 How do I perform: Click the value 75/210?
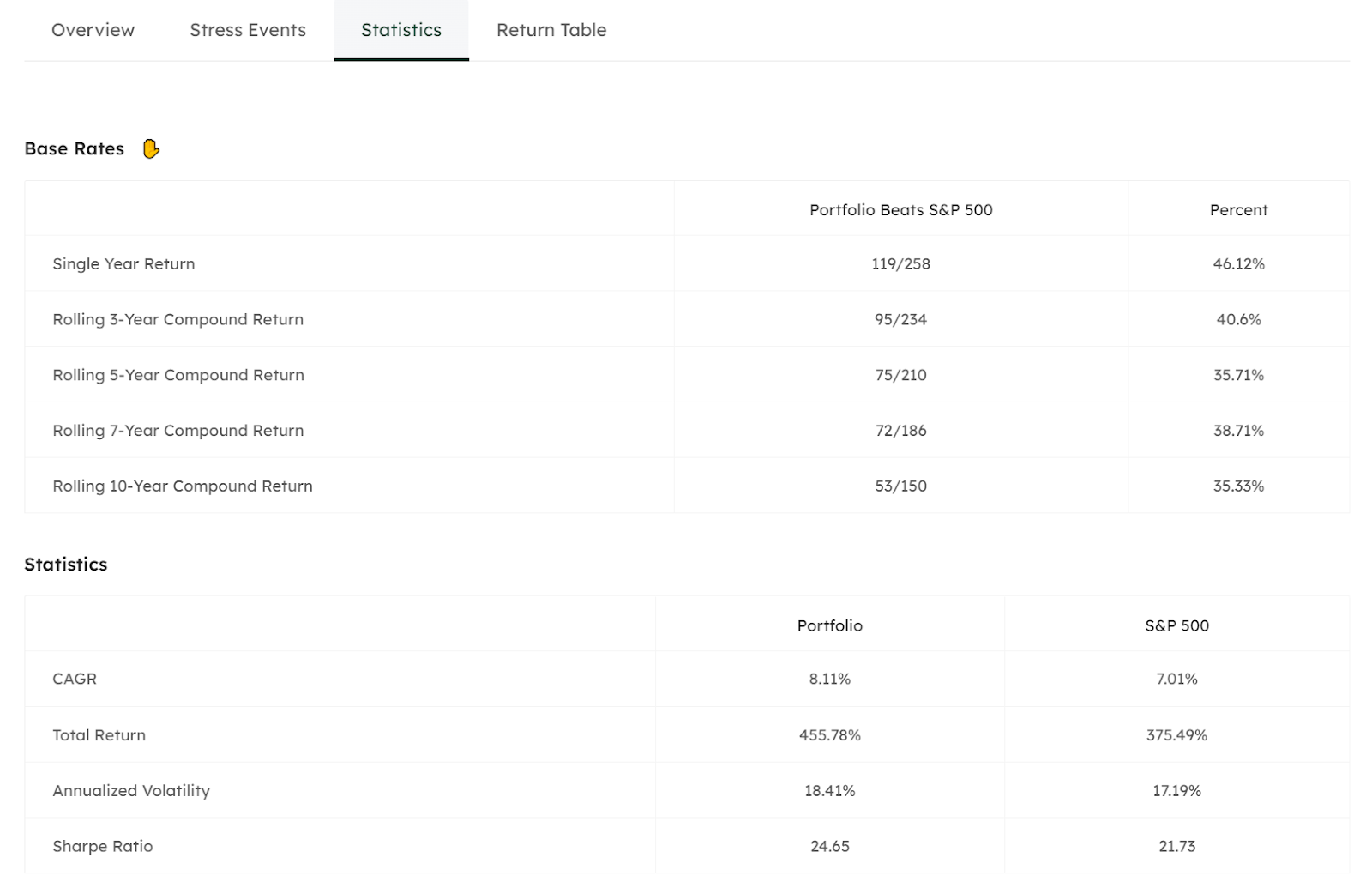[x=900, y=375]
